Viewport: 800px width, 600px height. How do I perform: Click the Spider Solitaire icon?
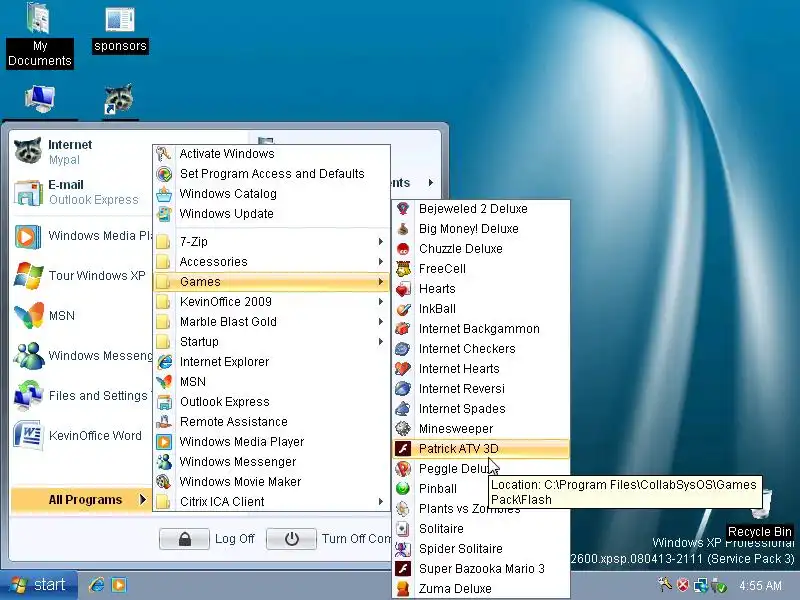[x=403, y=548]
